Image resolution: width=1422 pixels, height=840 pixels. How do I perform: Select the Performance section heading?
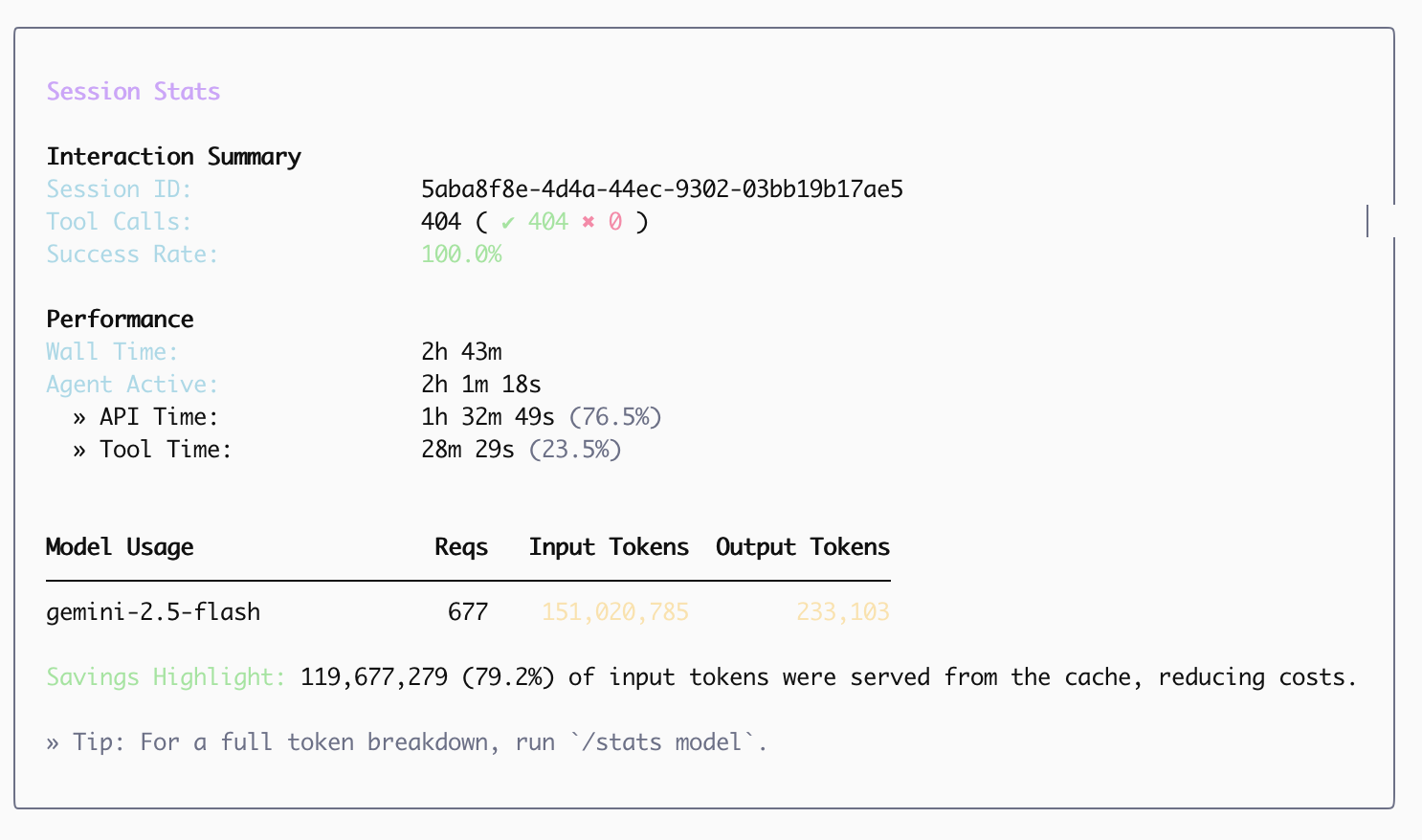click(120, 320)
